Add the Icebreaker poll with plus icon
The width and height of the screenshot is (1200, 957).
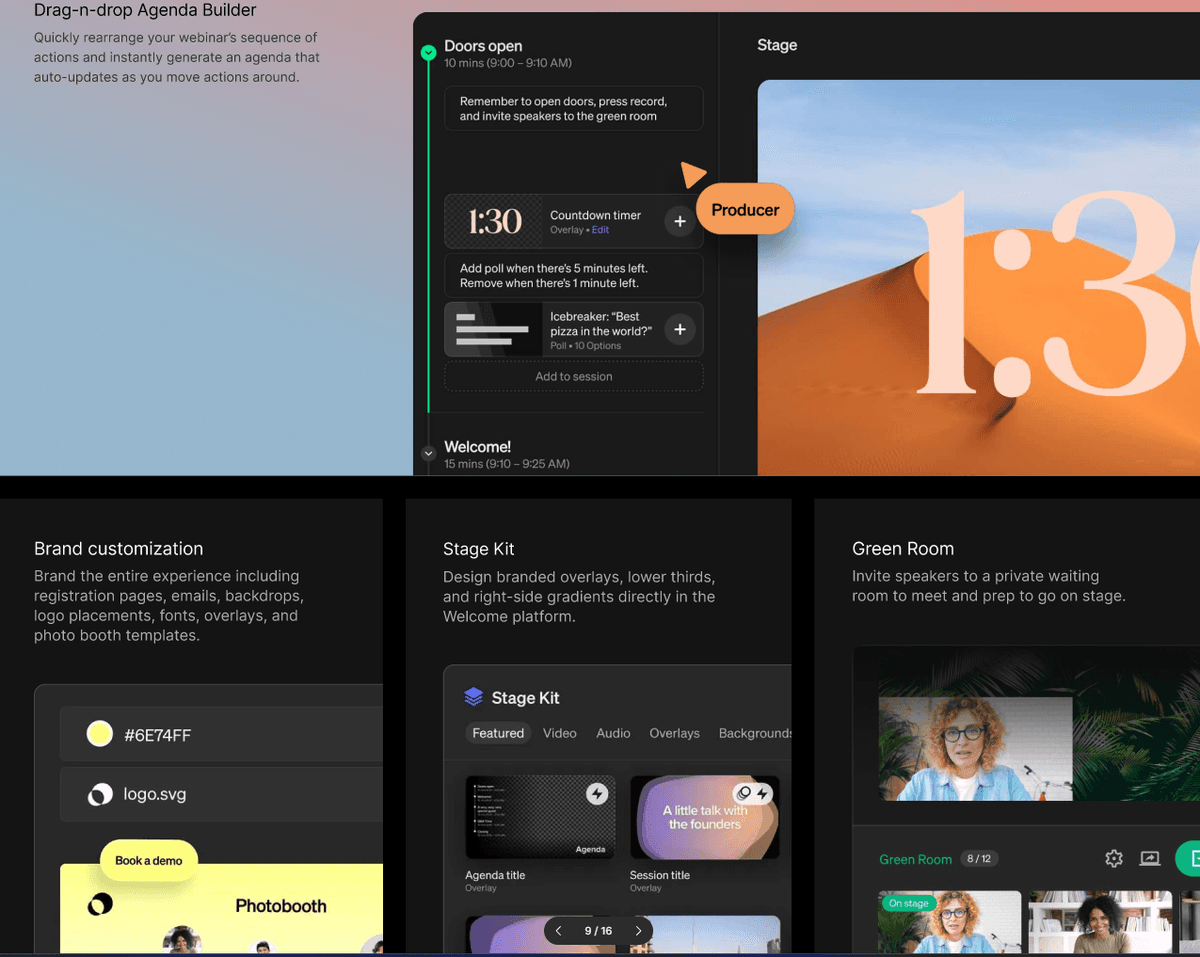[679, 330]
